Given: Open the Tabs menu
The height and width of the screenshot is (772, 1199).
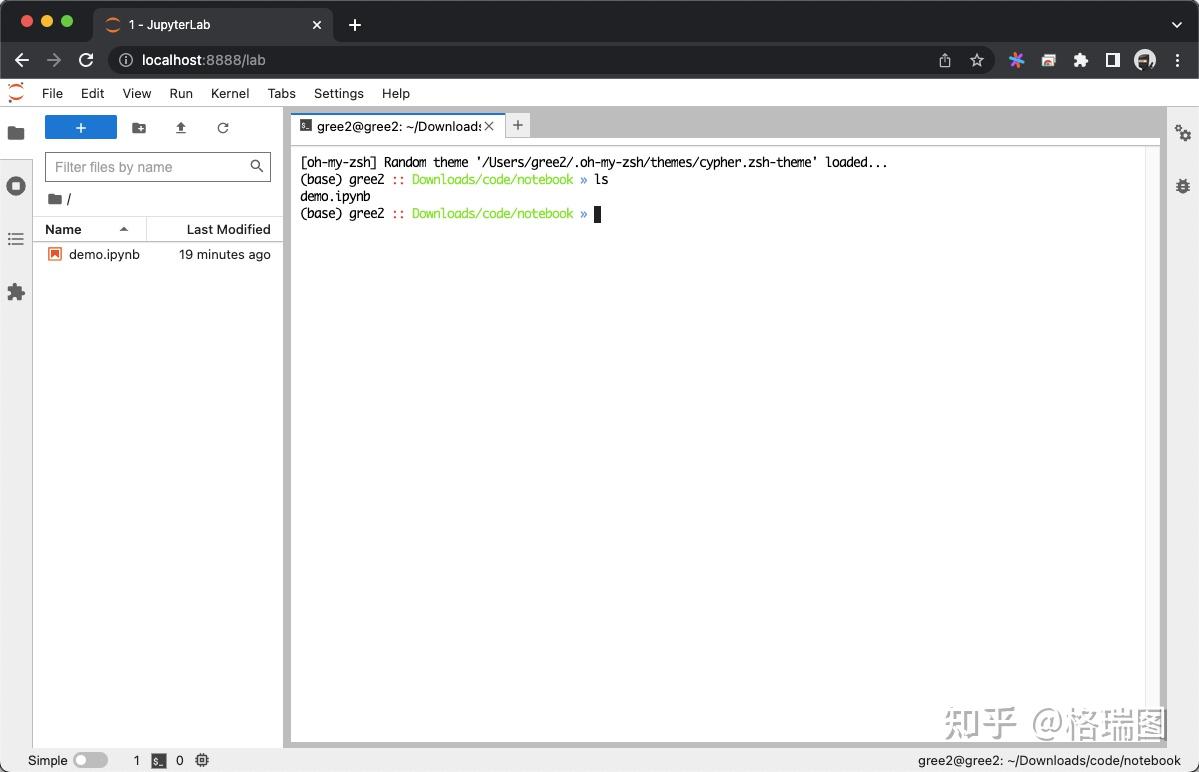Looking at the screenshot, I should (x=281, y=93).
